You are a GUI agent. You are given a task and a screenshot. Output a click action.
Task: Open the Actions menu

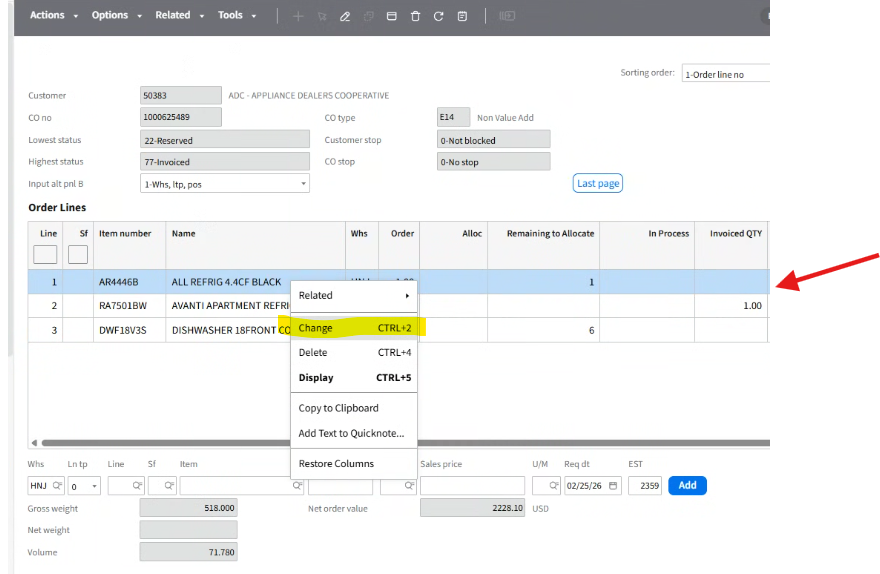[54, 15]
